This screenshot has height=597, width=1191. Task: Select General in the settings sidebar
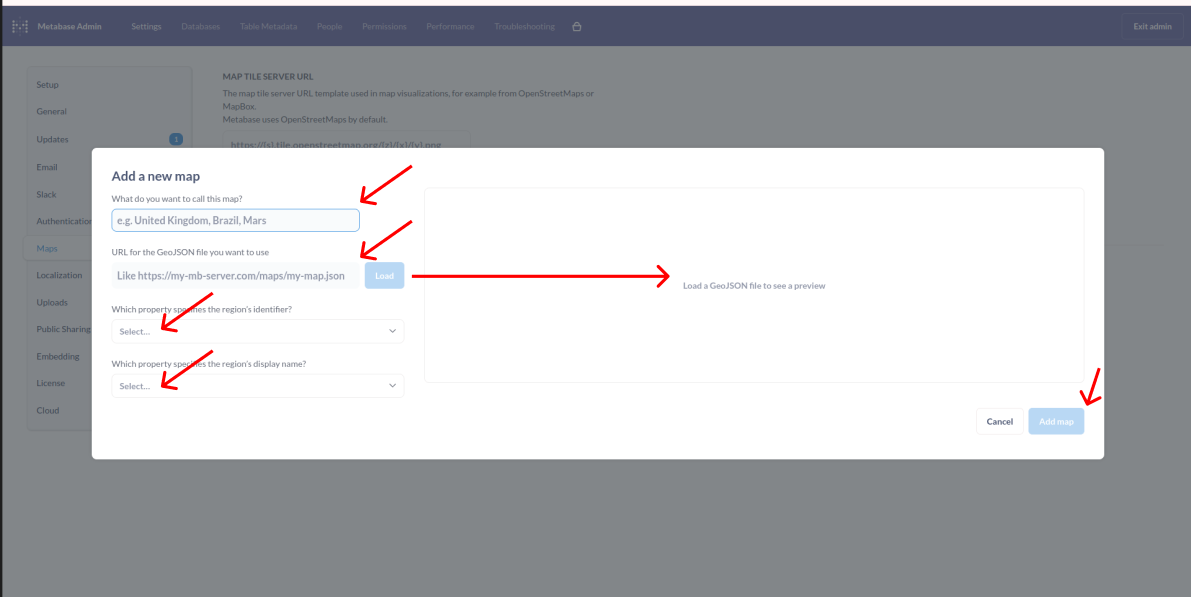click(x=52, y=112)
